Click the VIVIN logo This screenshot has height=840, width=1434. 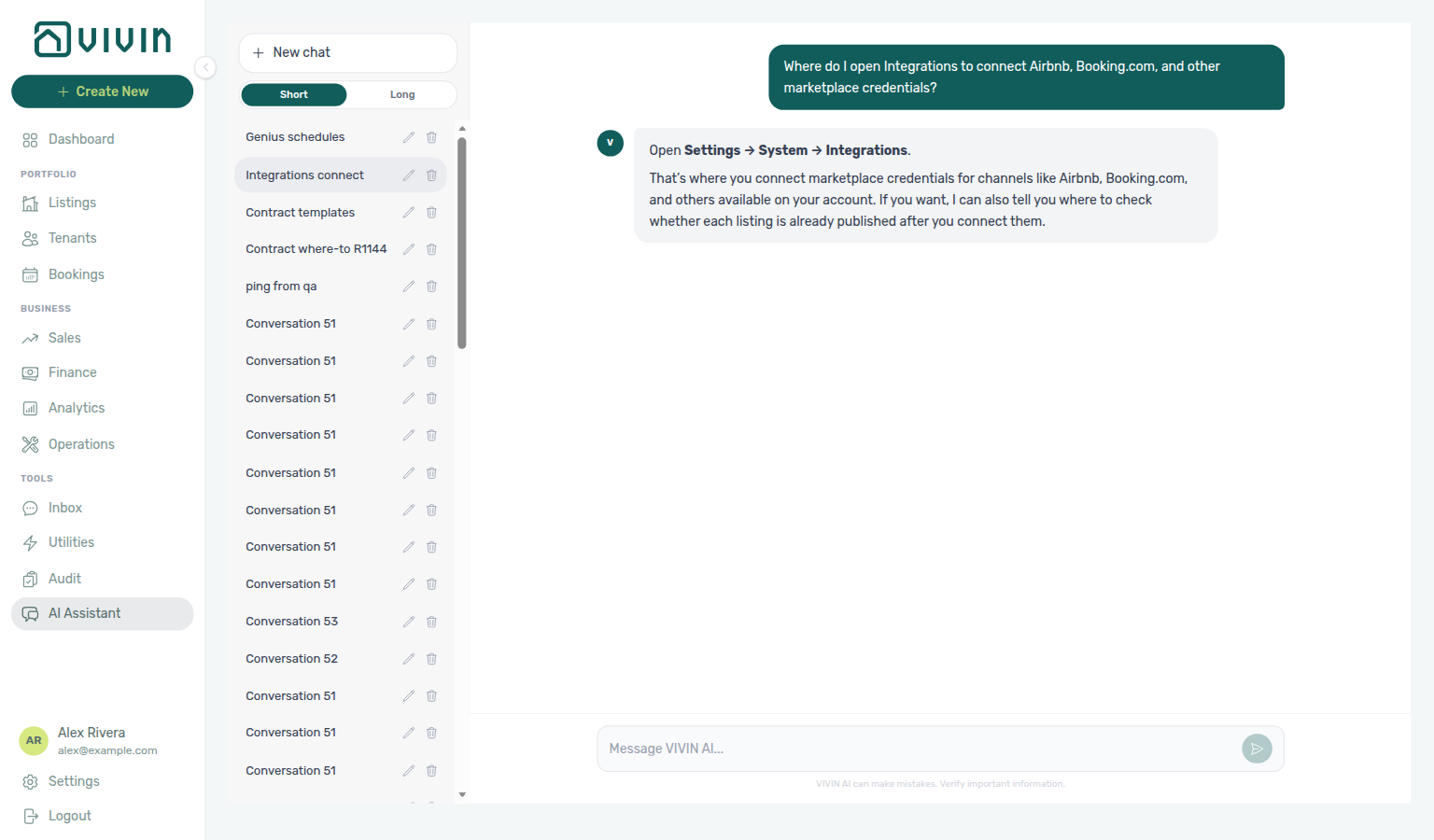click(x=103, y=39)
